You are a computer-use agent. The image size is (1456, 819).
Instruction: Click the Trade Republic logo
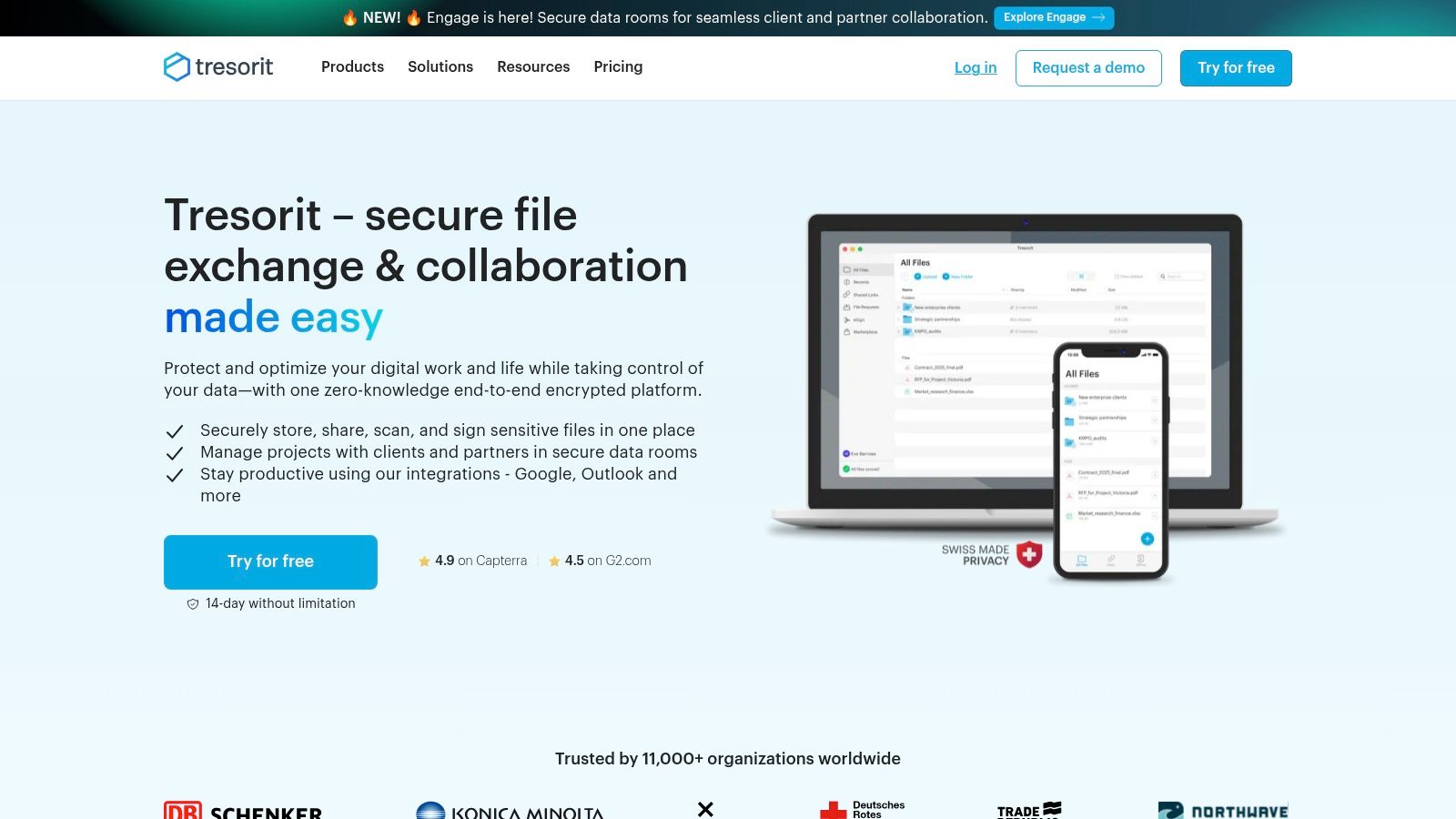[x=1029, y=810]
